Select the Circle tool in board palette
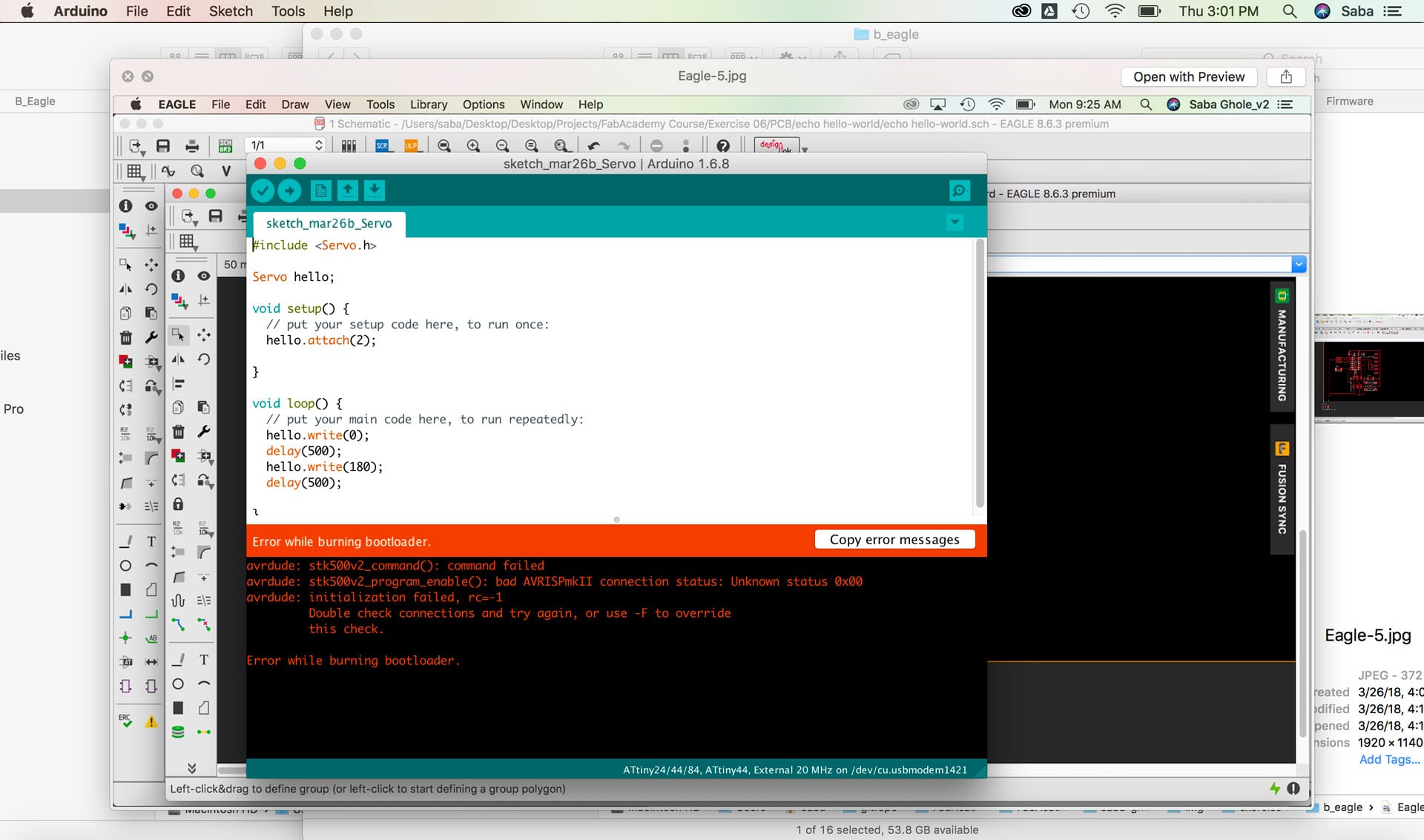Image resolution: width=1424 pixels, height=840 pixels. (x=178, y=684)
